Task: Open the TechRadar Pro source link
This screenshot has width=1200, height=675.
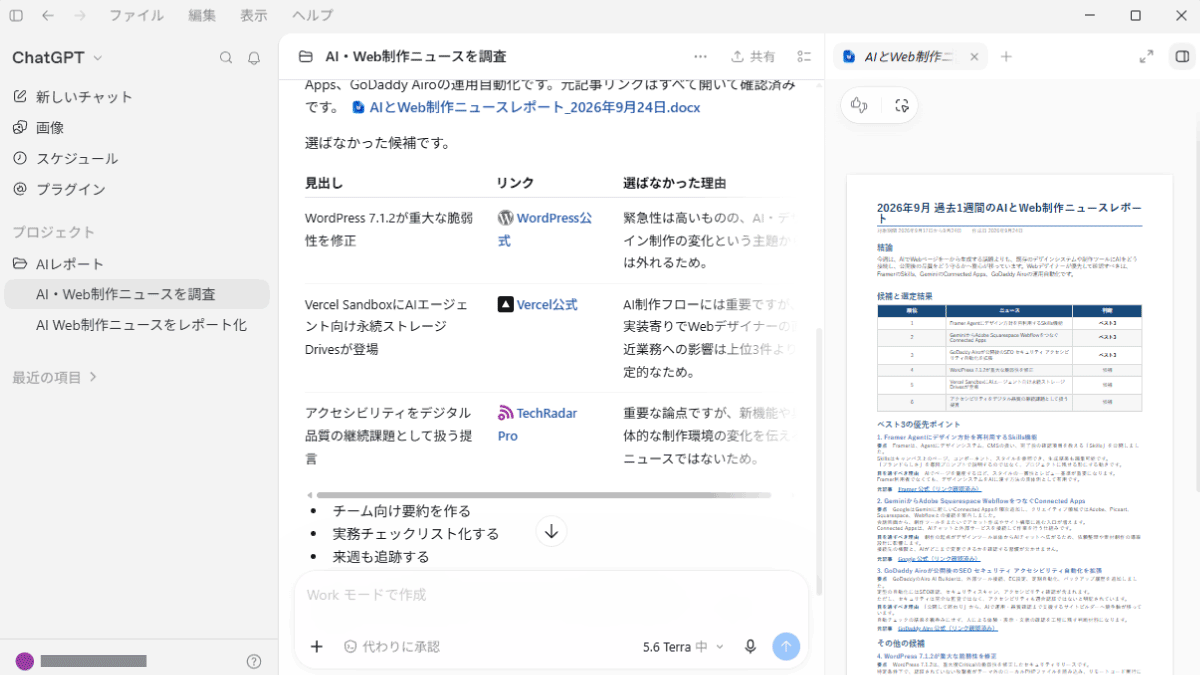Action: [x=538, y=424]
